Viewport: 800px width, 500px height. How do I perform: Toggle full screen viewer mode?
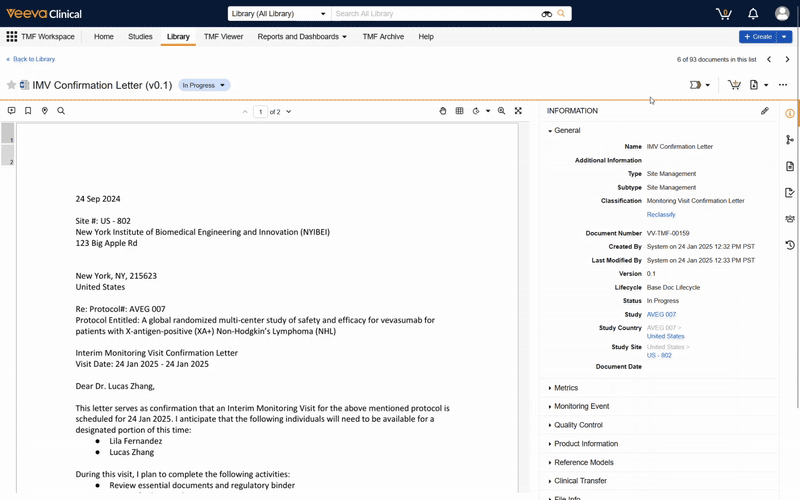[x=518, y=111]
